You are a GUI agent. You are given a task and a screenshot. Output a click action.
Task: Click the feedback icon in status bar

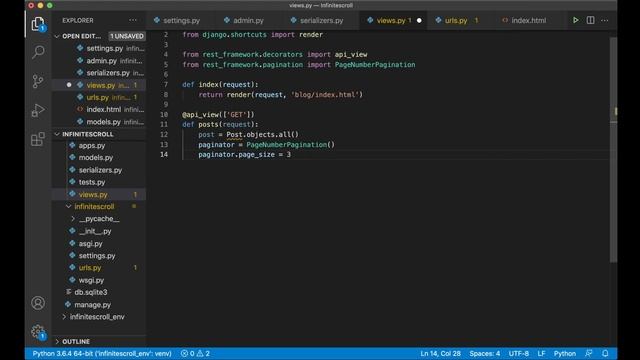tap(589, 353)
